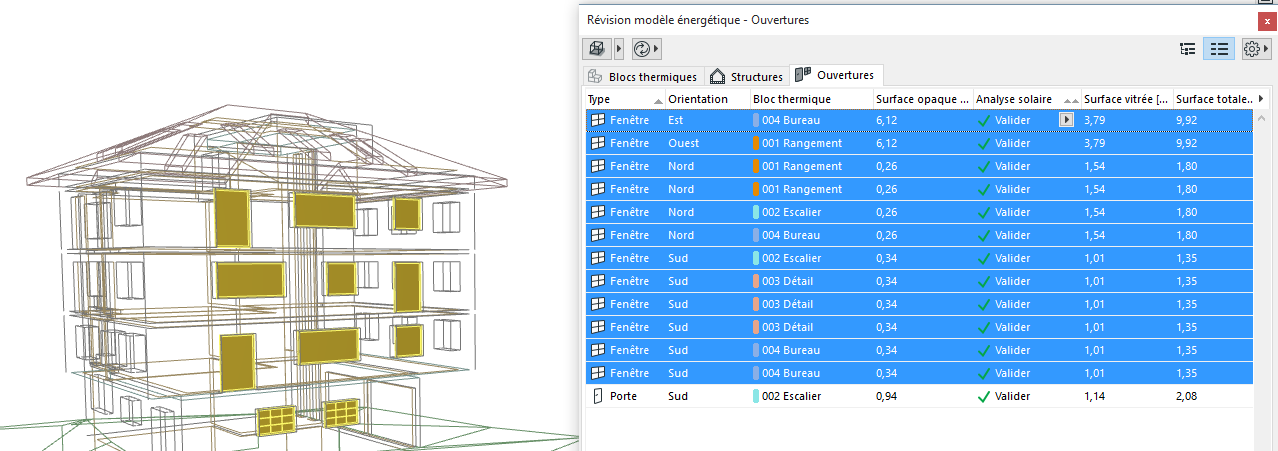Open the arrow menu beside 3D view button
The width and height of the screenshot is (1278, 451).
tap(619, 48)
